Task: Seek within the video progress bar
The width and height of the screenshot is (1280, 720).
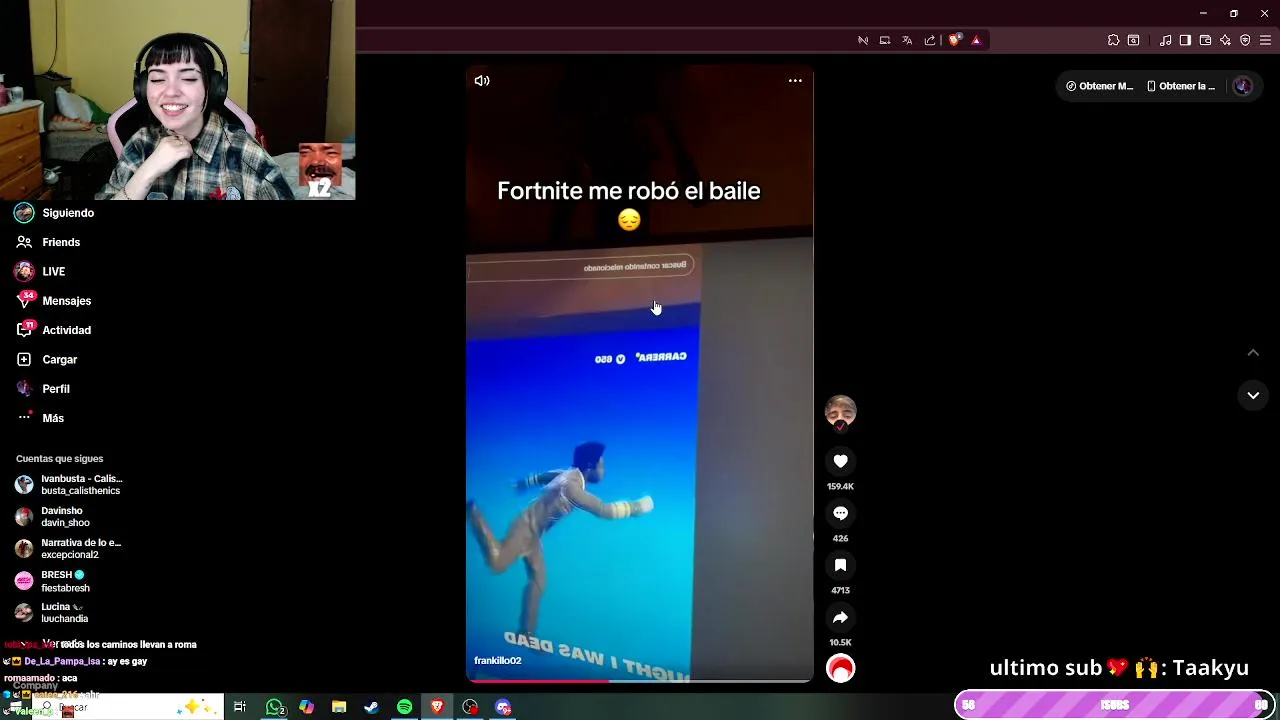Action: [x=640, y=681]
